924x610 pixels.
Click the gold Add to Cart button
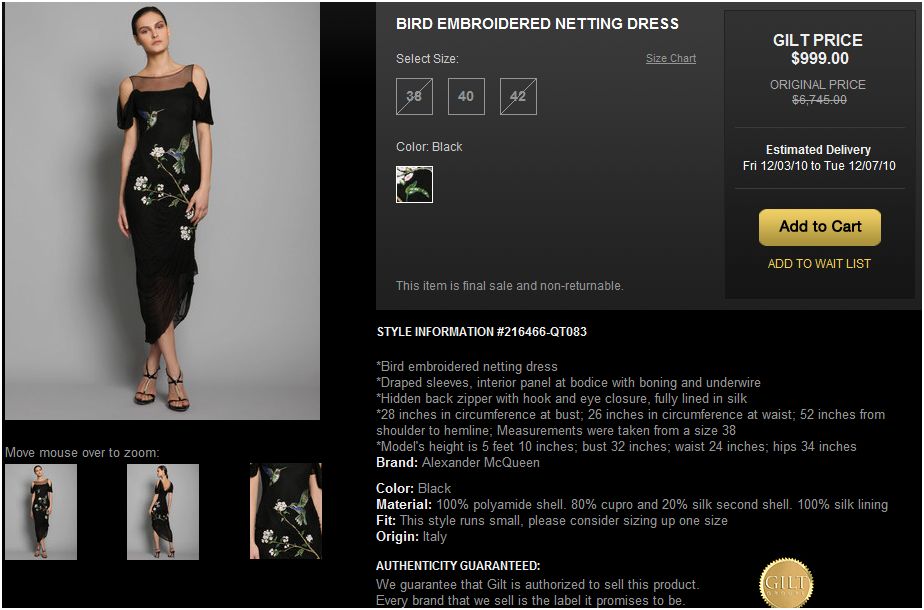click(820, 227)
